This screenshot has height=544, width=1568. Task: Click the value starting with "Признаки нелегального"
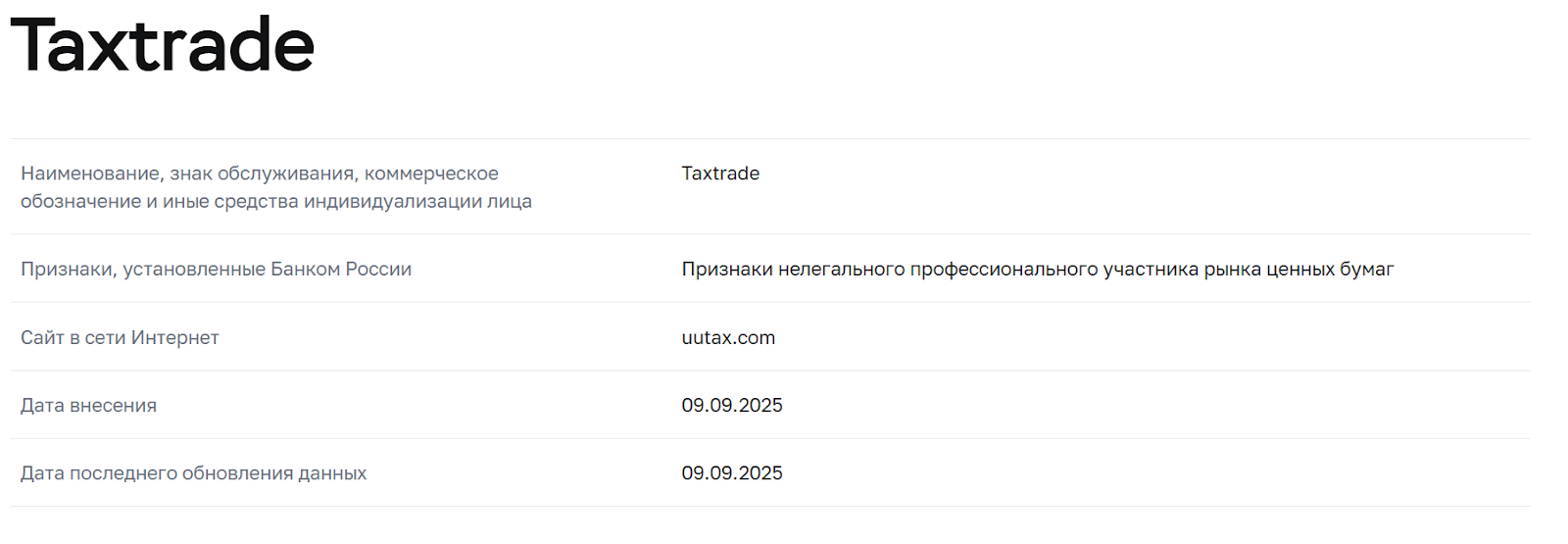coord(1037,270)
